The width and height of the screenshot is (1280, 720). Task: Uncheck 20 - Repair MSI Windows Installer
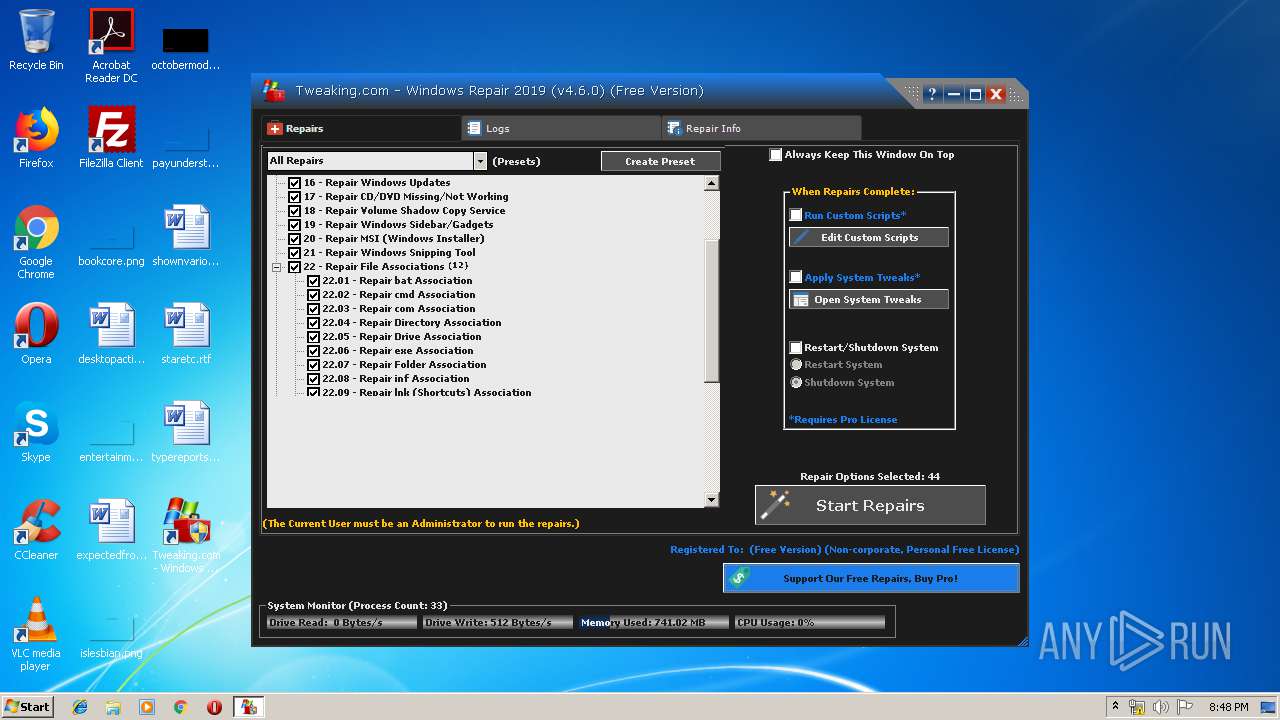tap(294, 239)
